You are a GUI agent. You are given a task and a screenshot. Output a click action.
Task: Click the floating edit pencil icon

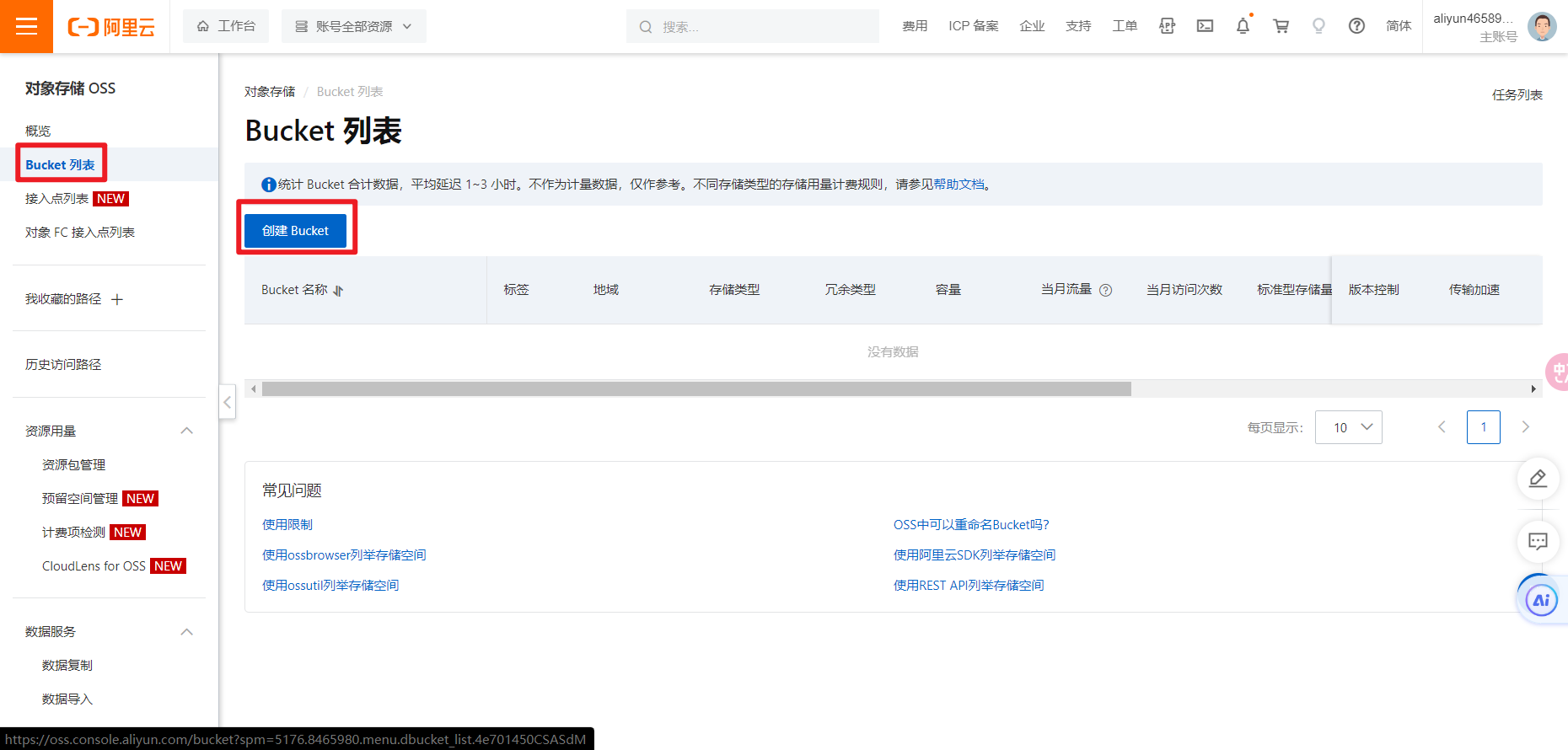(1538, 479)
